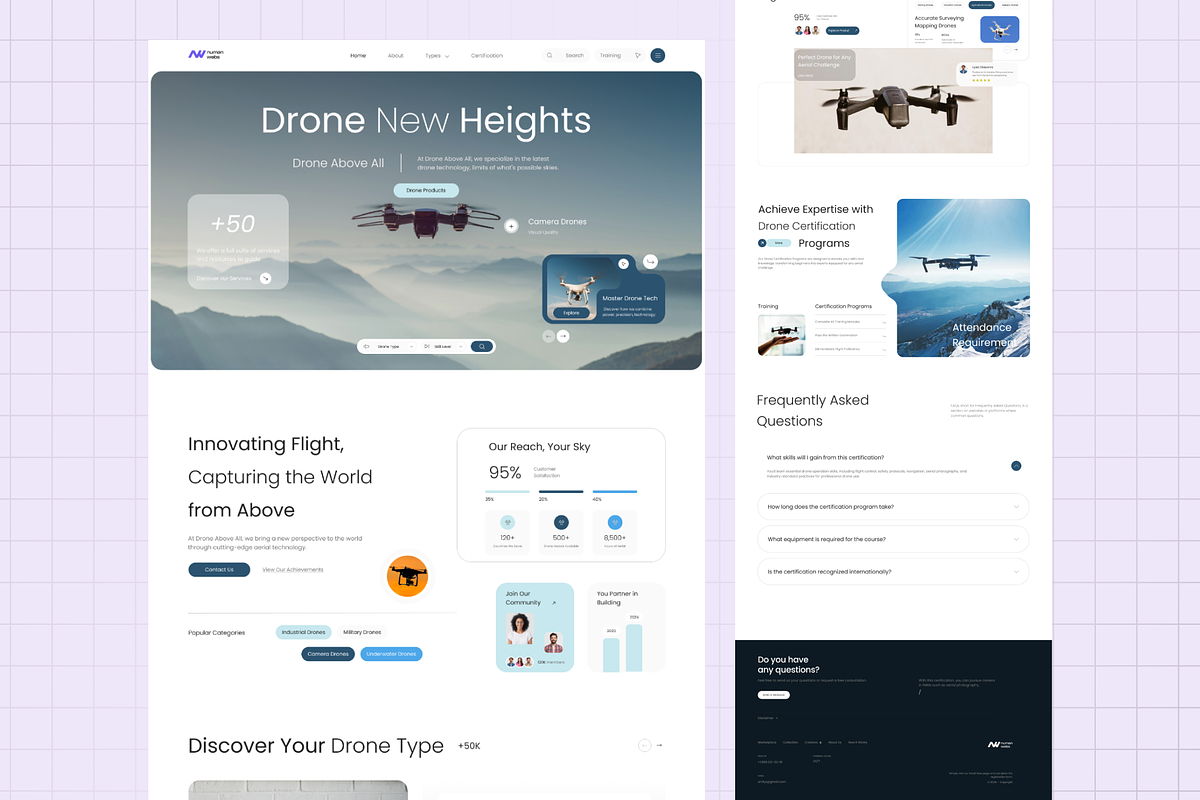The width and height of the screenshot is (1200, 800).
Task: Go to next slide with hero right arrow
Action: click(563, 337)
